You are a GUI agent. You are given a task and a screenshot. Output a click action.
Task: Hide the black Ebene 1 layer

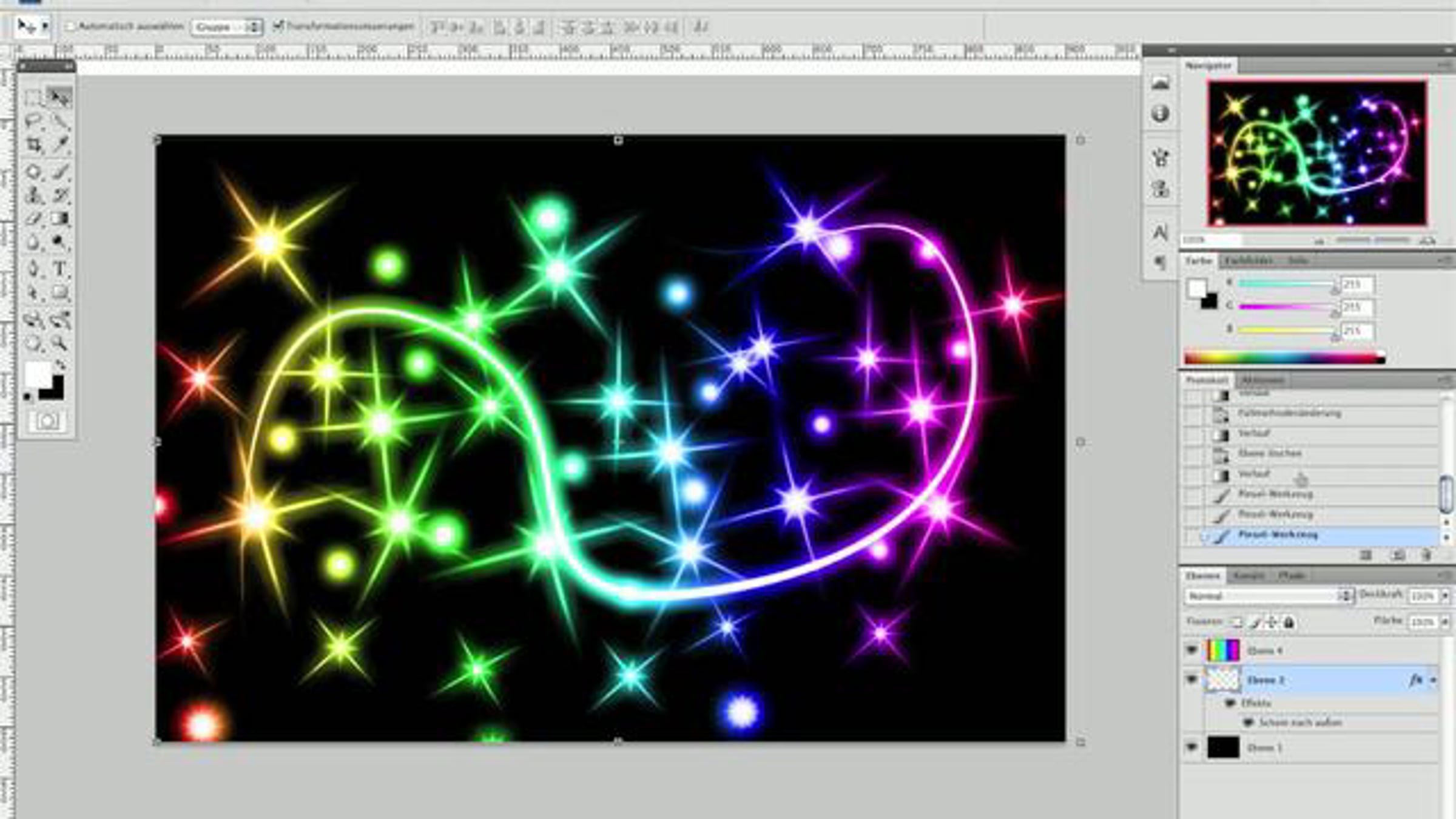pos(1191,747)
